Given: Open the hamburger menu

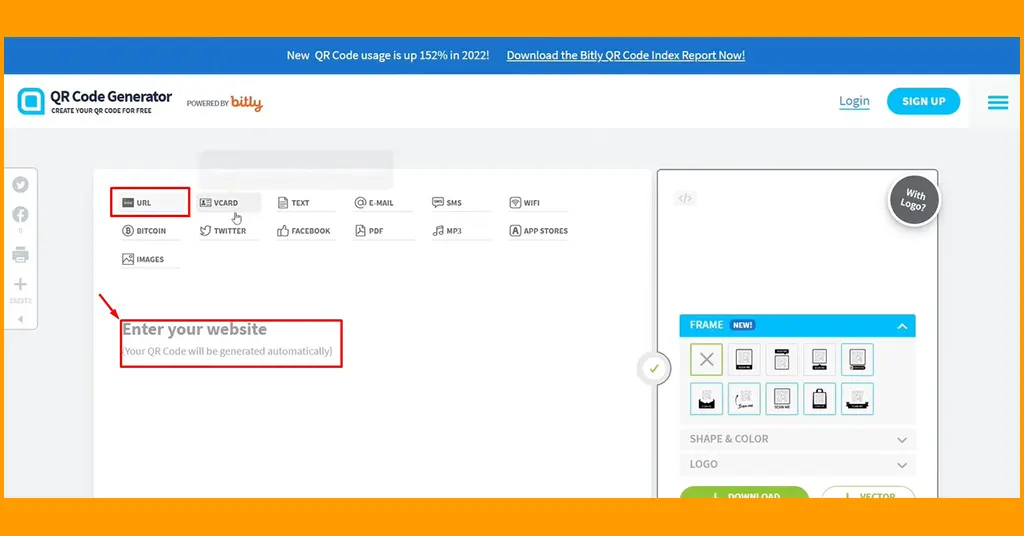Looking at the screenshot, I should click(x=998, y=102).
